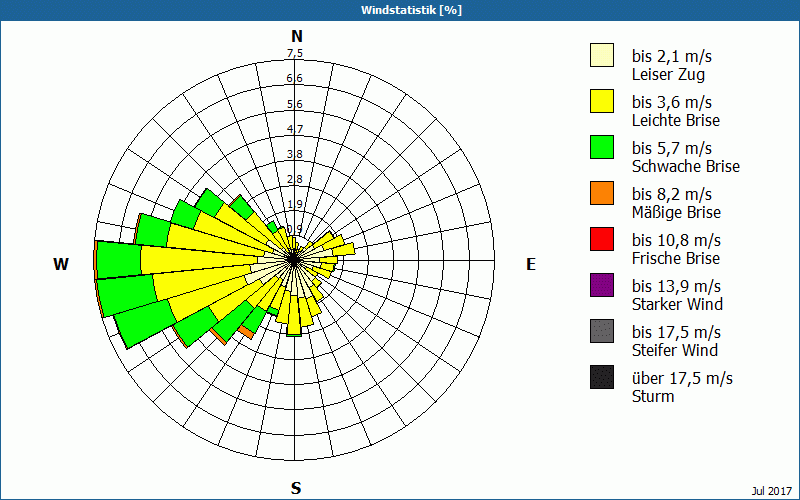The width and height of the screenshot is (800, 500).
Task: Click the 'bis 3,6 m/s' legend text
Action: point(671,102)
